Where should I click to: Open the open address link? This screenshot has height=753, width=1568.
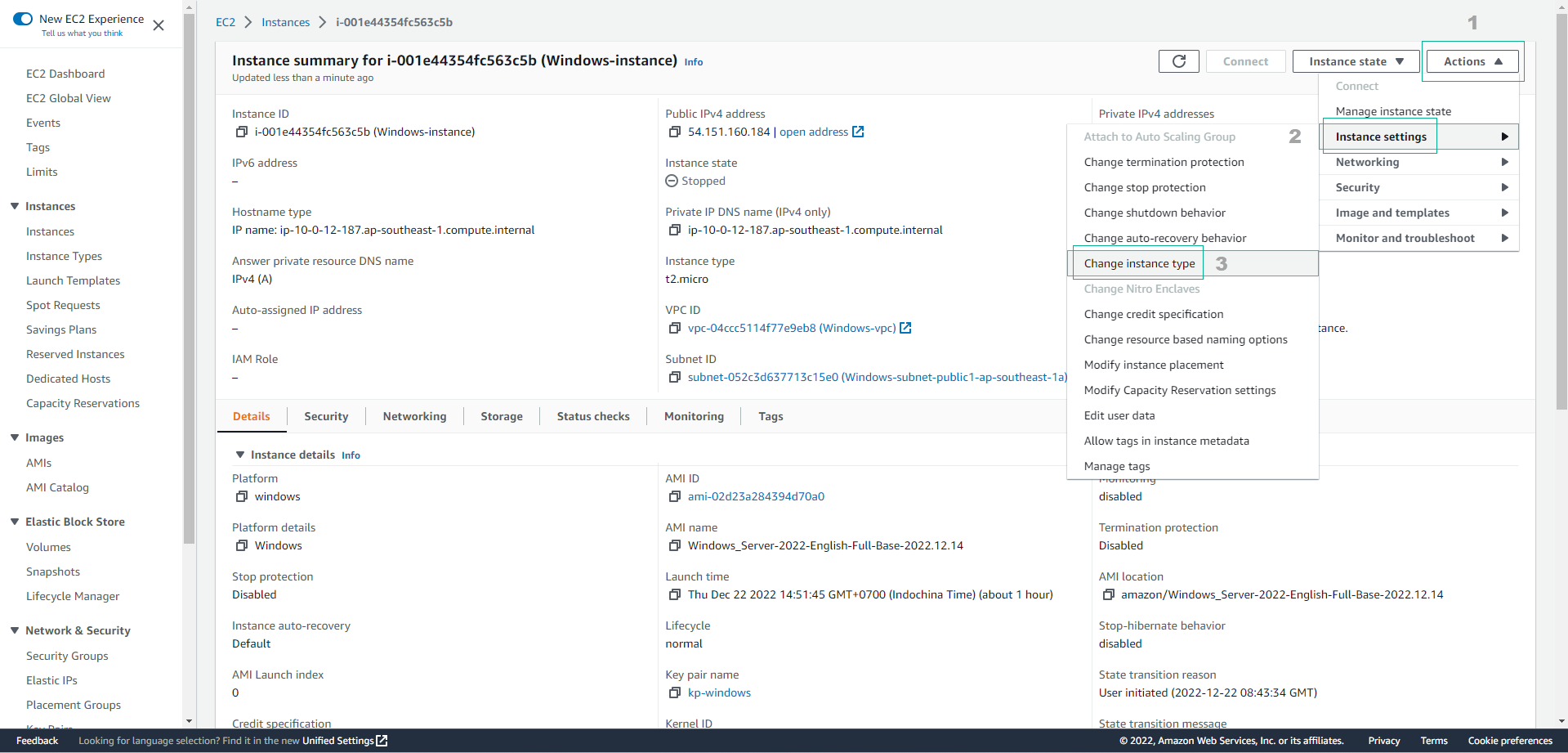click(814, 132)
